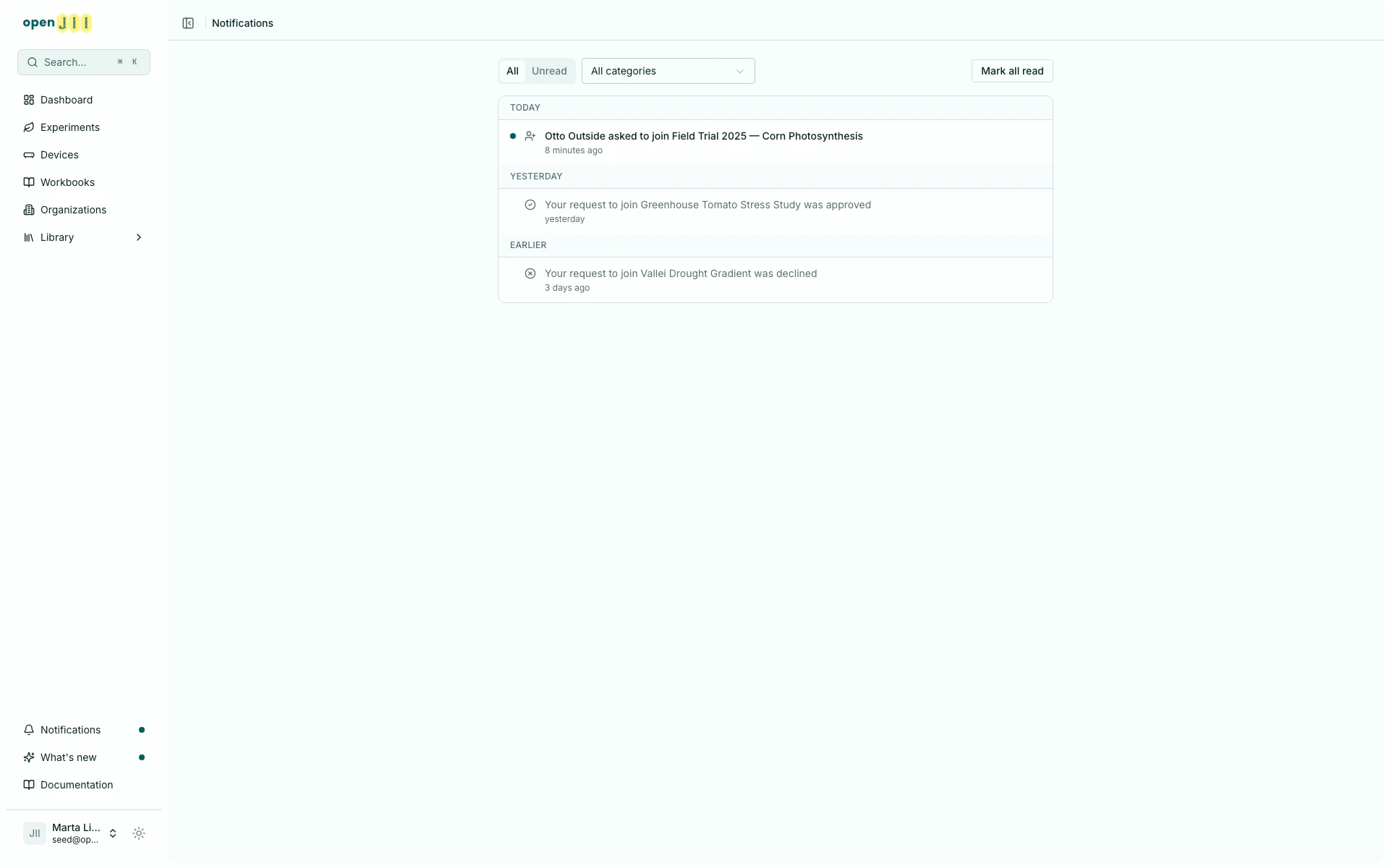Viewport: 1389px width, 868px height.
Task: Open Organizations building icon
Action: click(x=29, y=210)
